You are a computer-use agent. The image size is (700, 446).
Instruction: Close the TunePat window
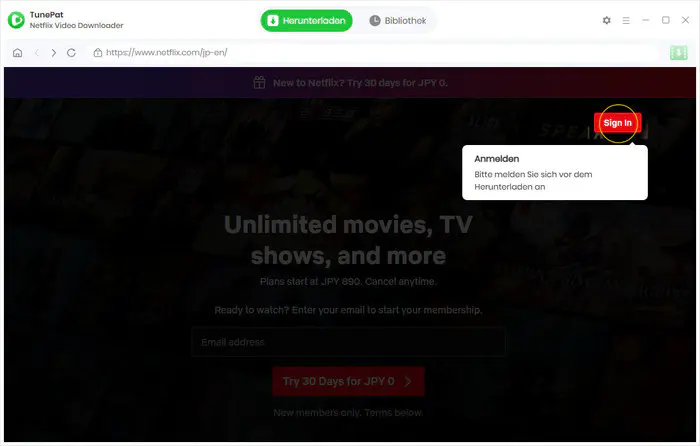(685, 20)
